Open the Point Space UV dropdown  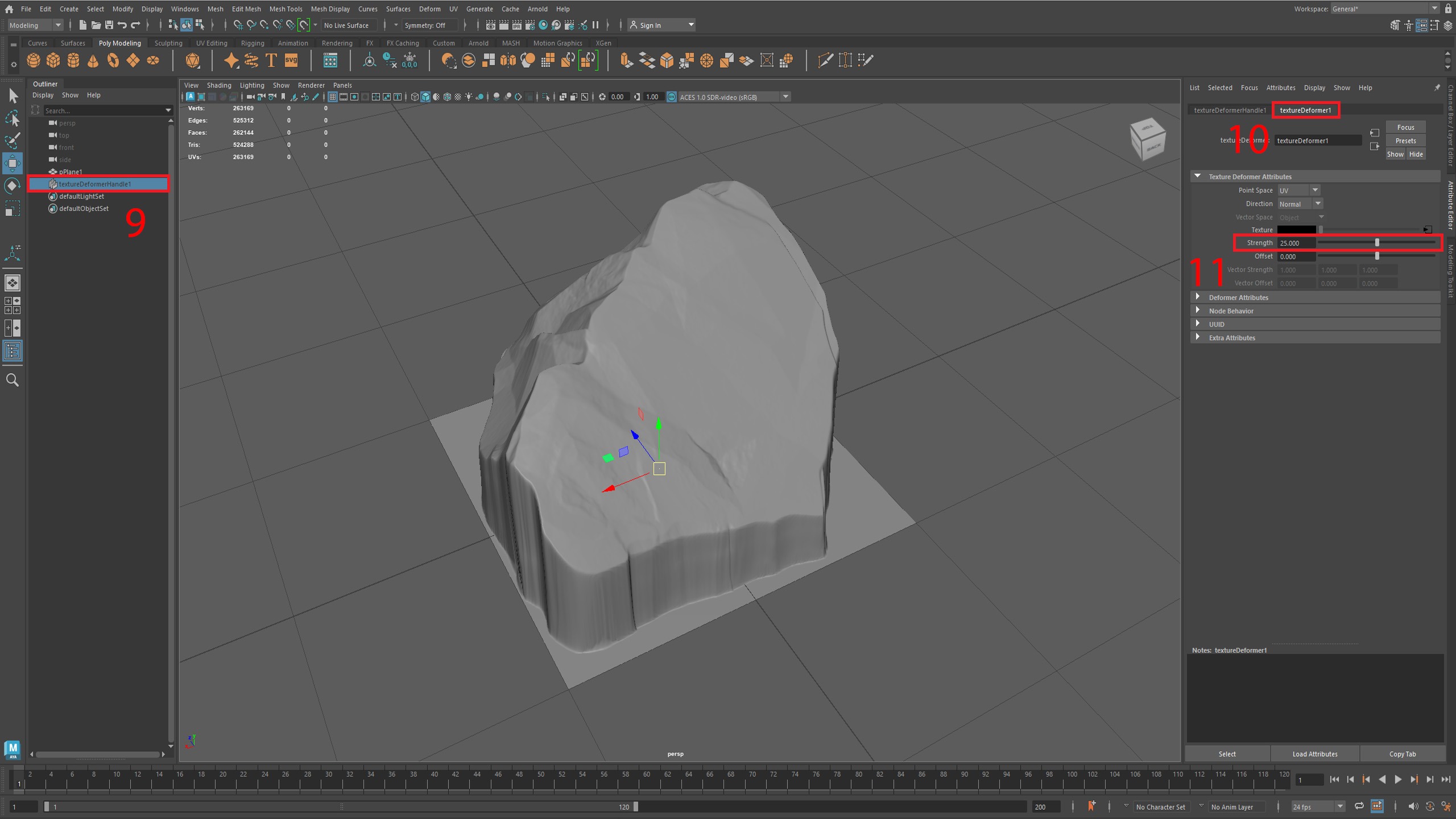tap(1299, 191)
